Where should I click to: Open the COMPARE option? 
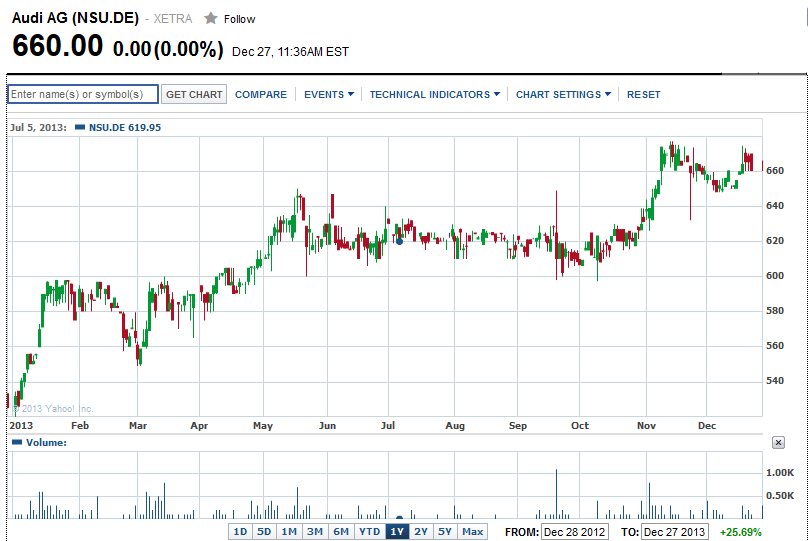pyautogui.click(x=261, y=94)
